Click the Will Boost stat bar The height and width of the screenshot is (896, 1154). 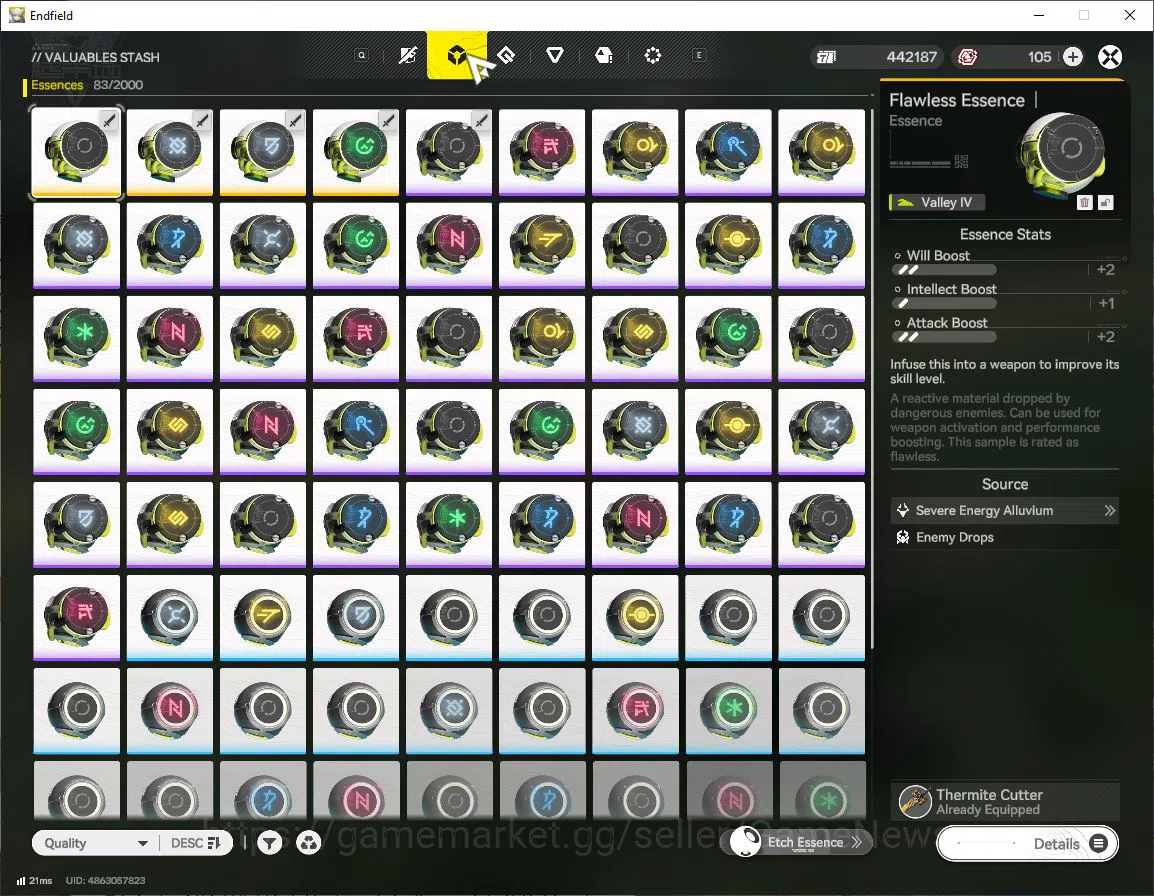pyautogui.click(x=944, y=270)
